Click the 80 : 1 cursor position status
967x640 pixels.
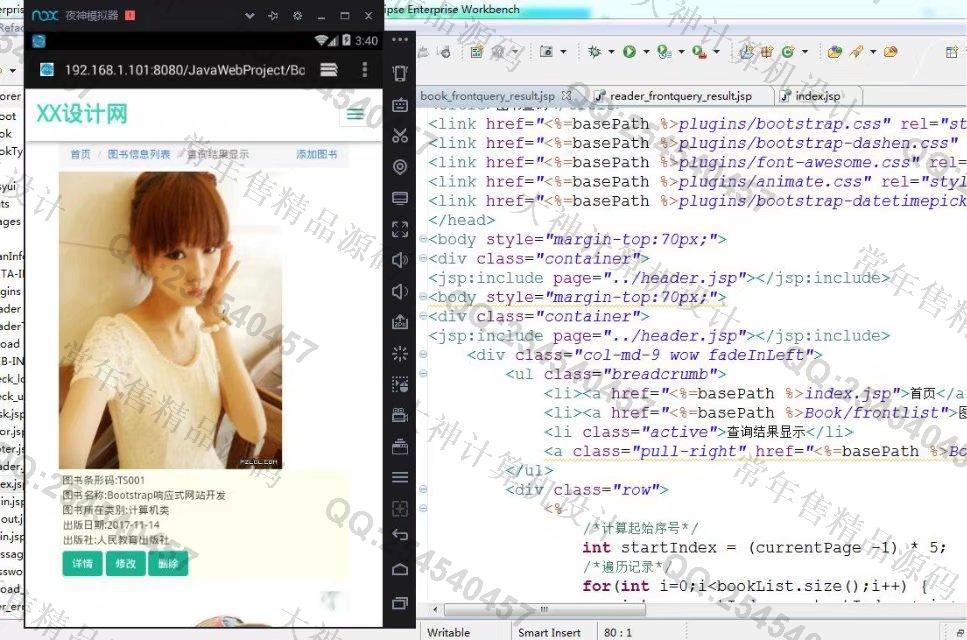pyautogui.click(x=617, y=633)
